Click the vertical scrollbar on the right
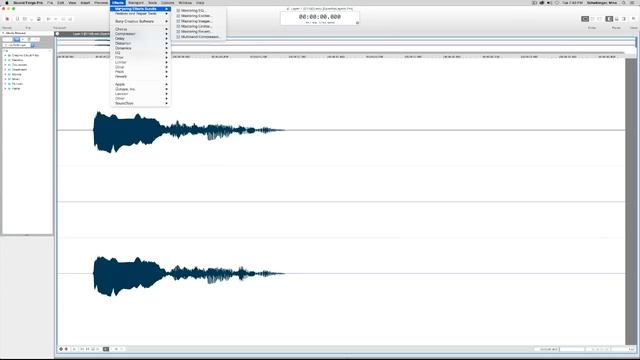 [x=631, y=202]
